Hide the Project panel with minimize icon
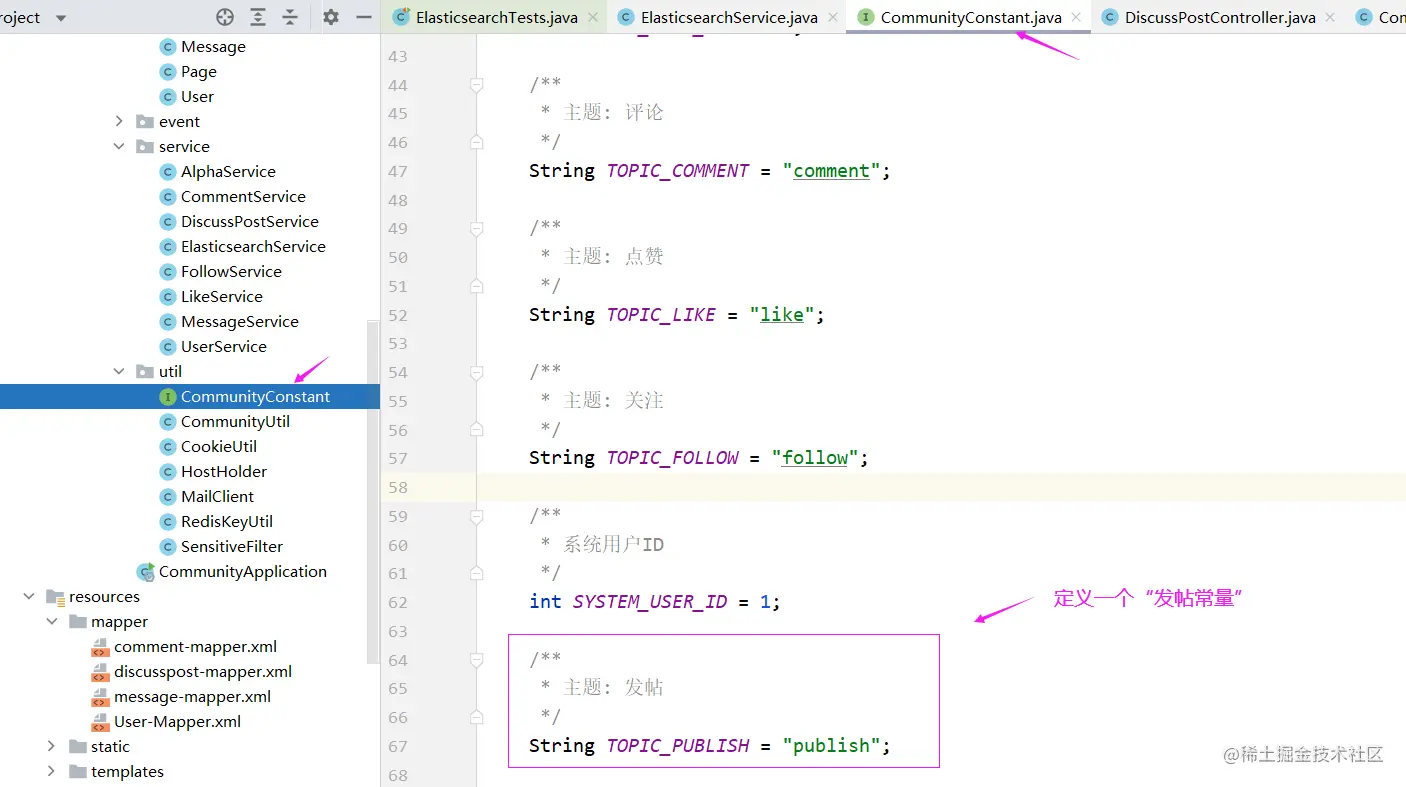 362,17
